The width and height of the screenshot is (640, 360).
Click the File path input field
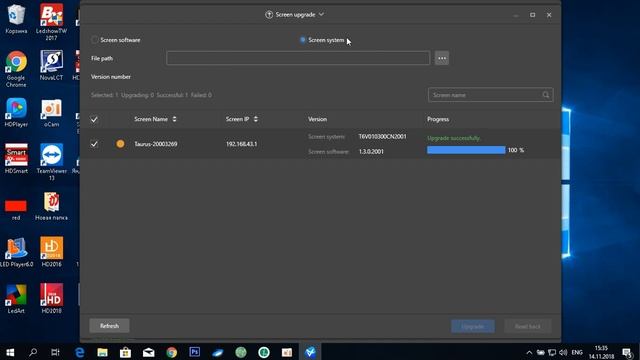click(298, 58)
